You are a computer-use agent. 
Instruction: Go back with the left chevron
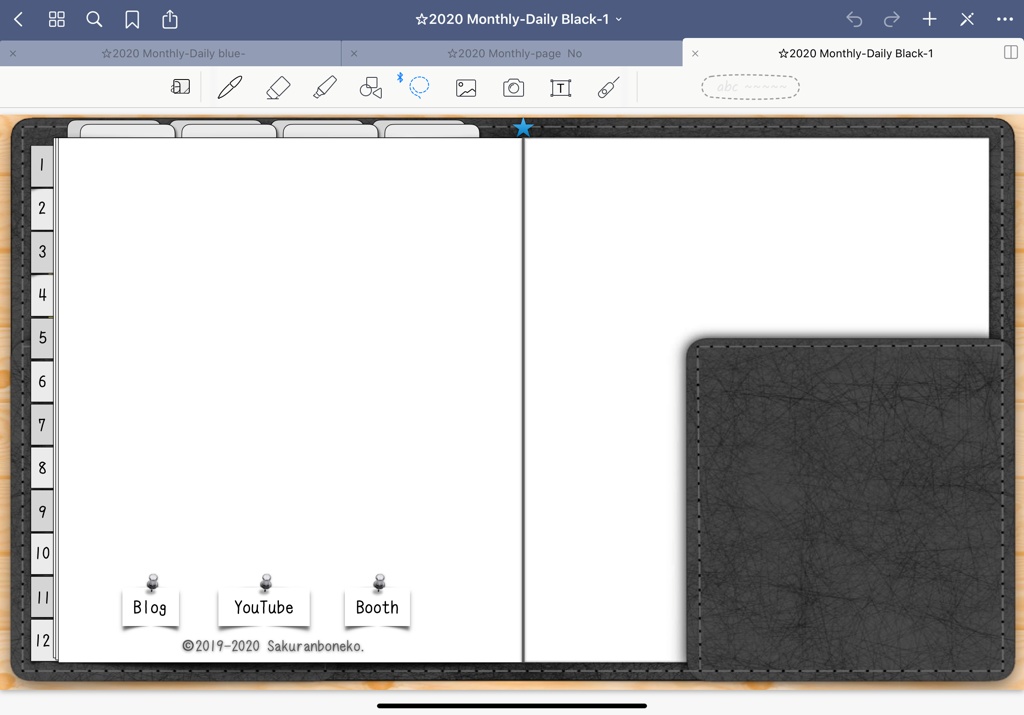pyautogui.click(x=18, y=20)
